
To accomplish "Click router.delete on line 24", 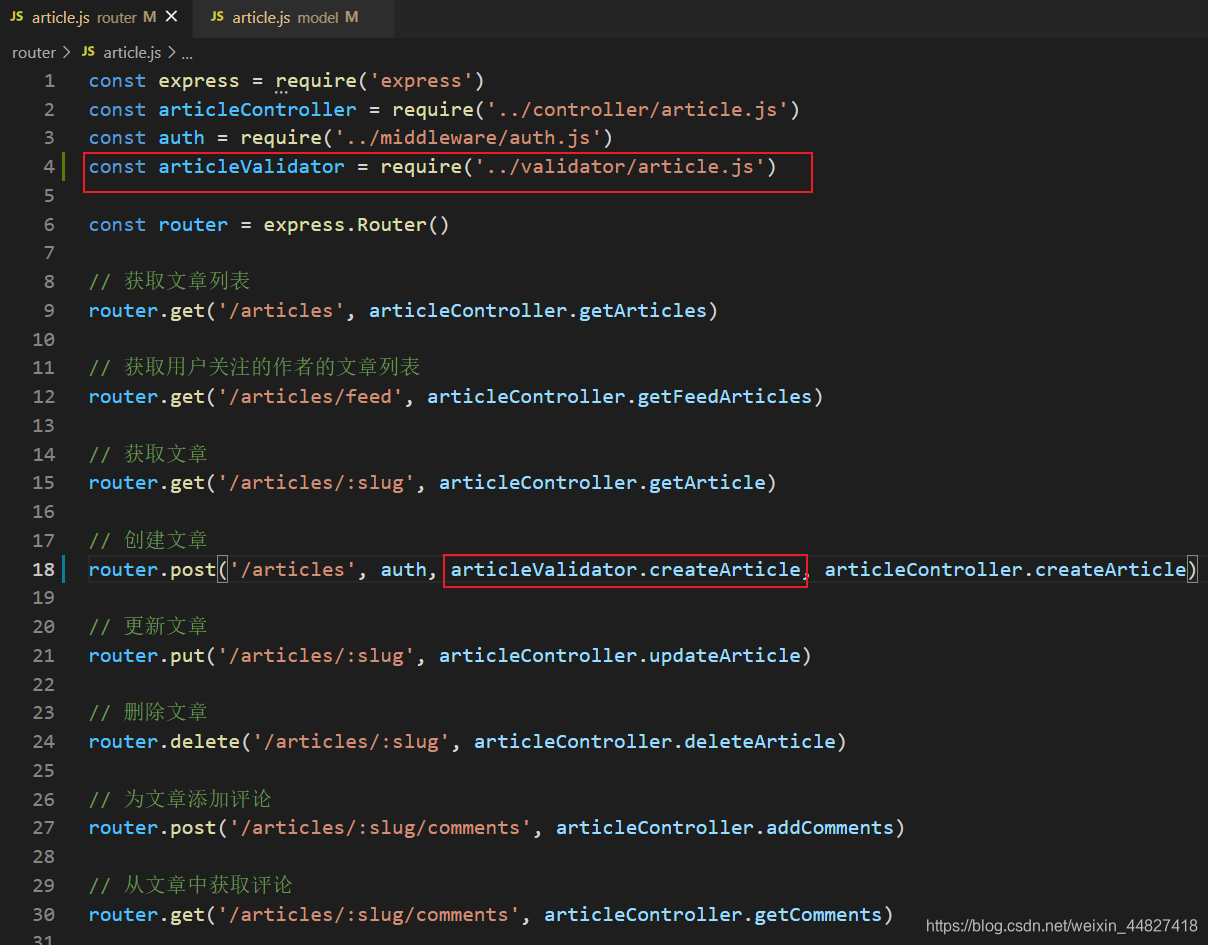I will click(x=164, y=742).
